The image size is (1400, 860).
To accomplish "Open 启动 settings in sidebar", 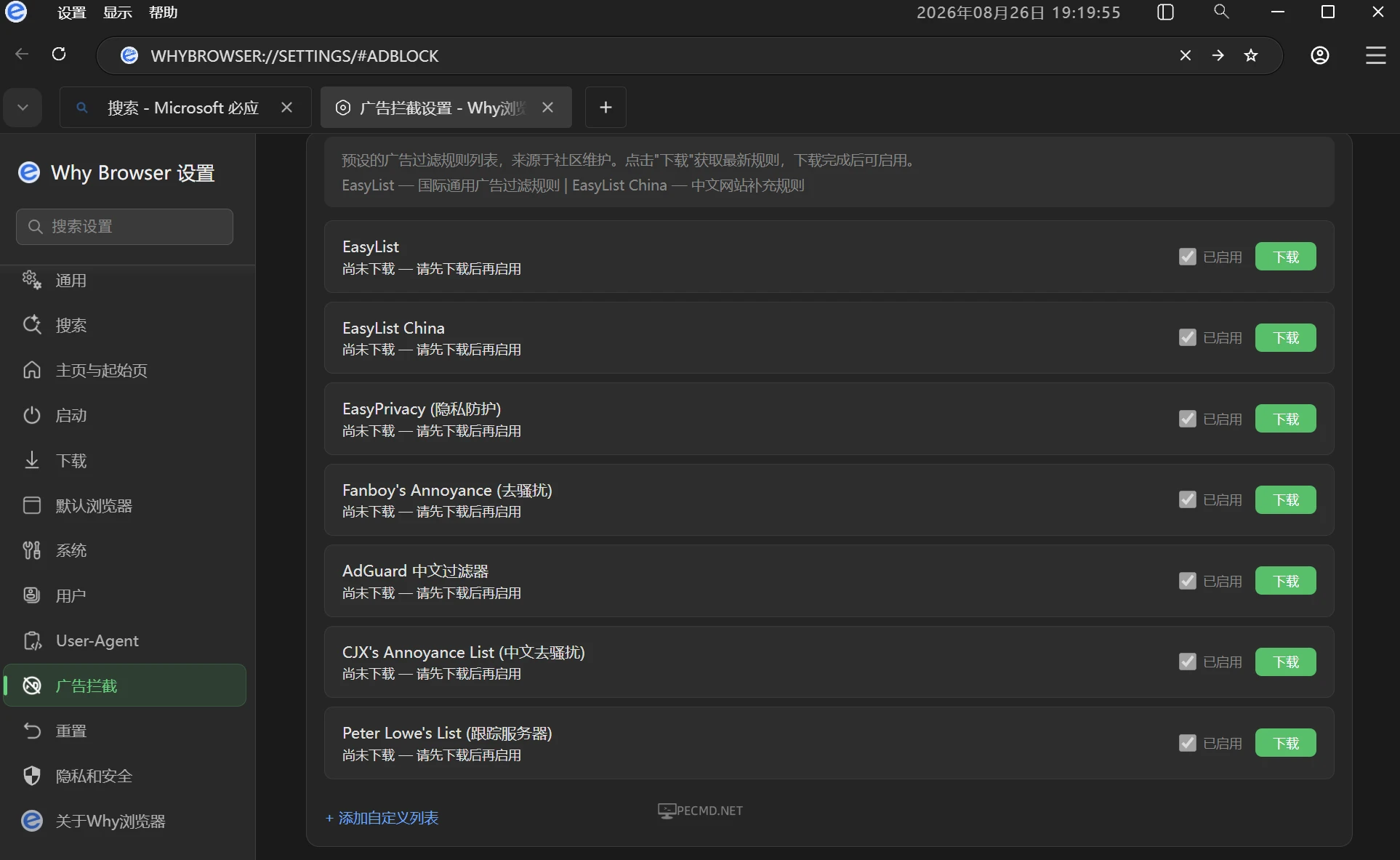I will pos(125,416).
